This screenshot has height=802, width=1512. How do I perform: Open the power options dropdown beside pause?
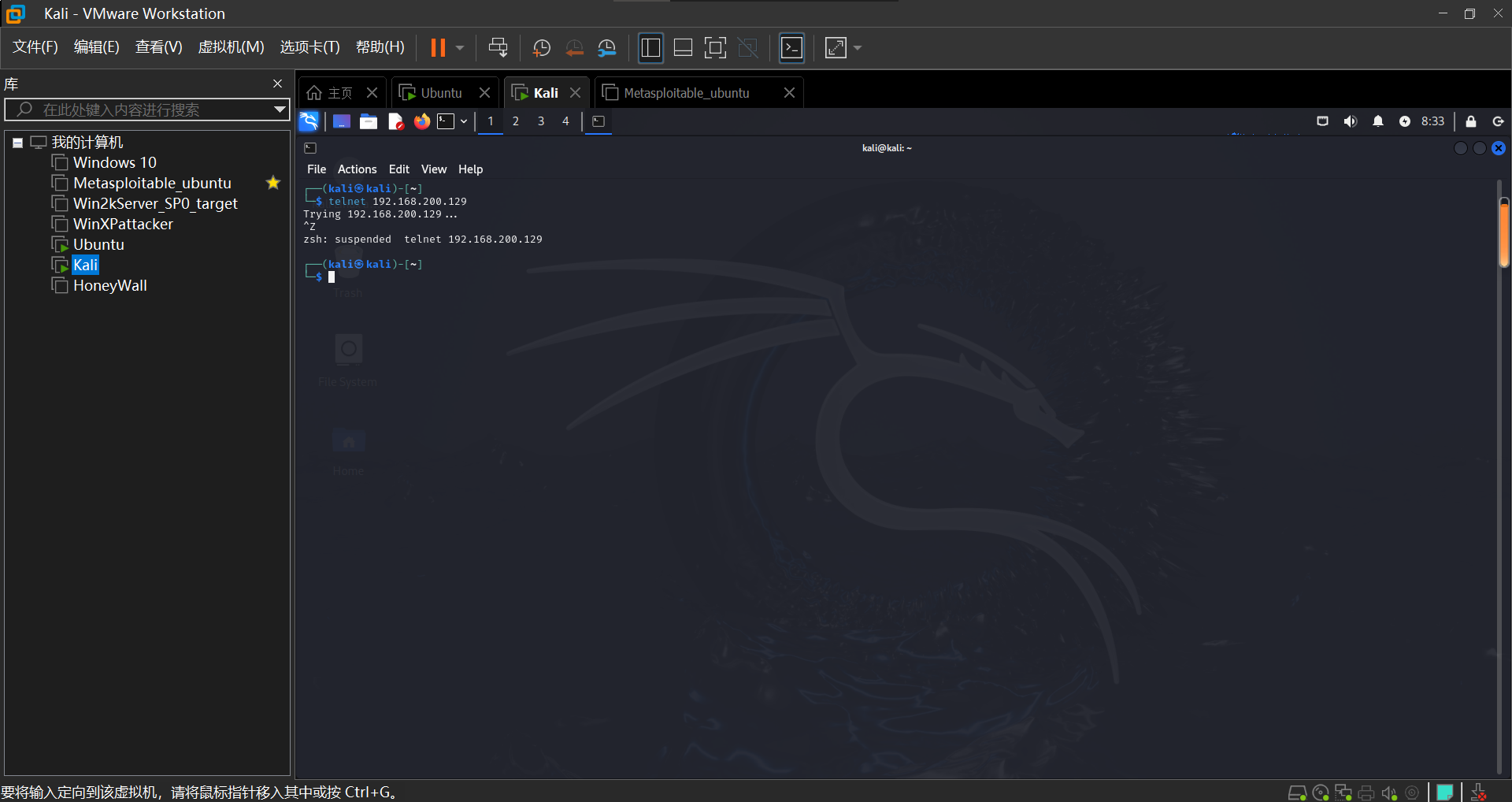pos(460,48)
